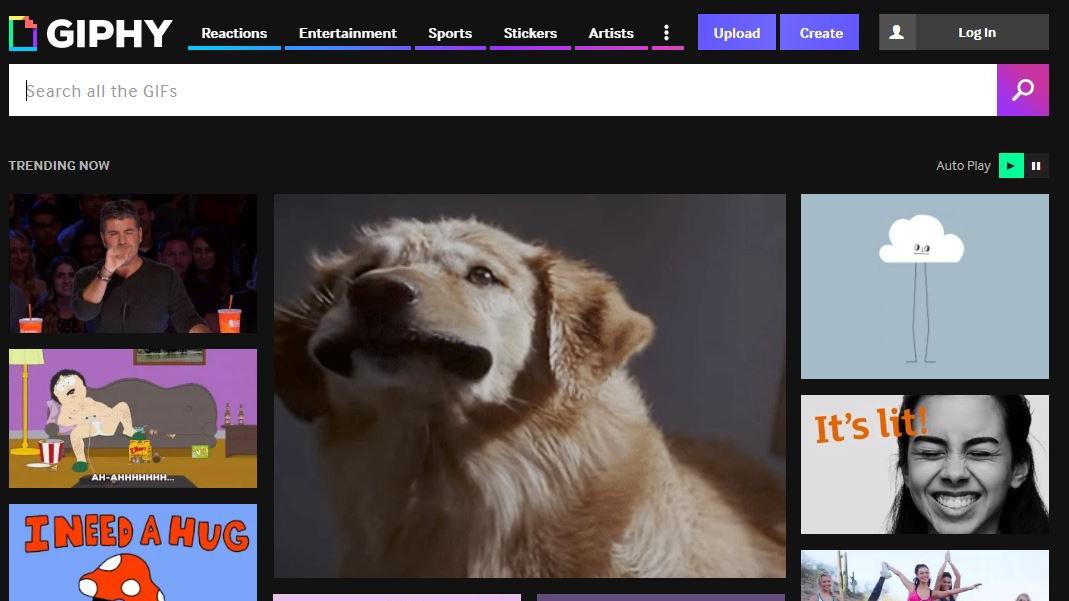Browse the Artists section
The height and width of the screenshot is (601, 1069).
tap(611, 33)
